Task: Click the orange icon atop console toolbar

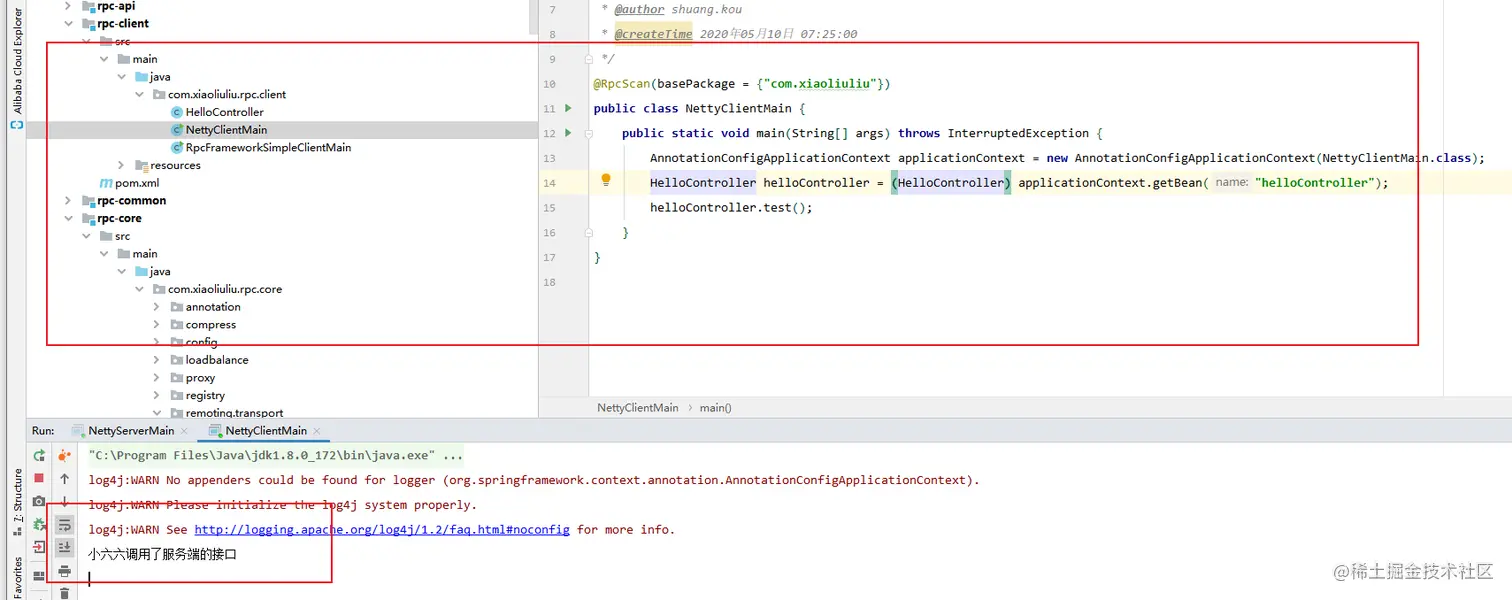Action: coord(64,456)
